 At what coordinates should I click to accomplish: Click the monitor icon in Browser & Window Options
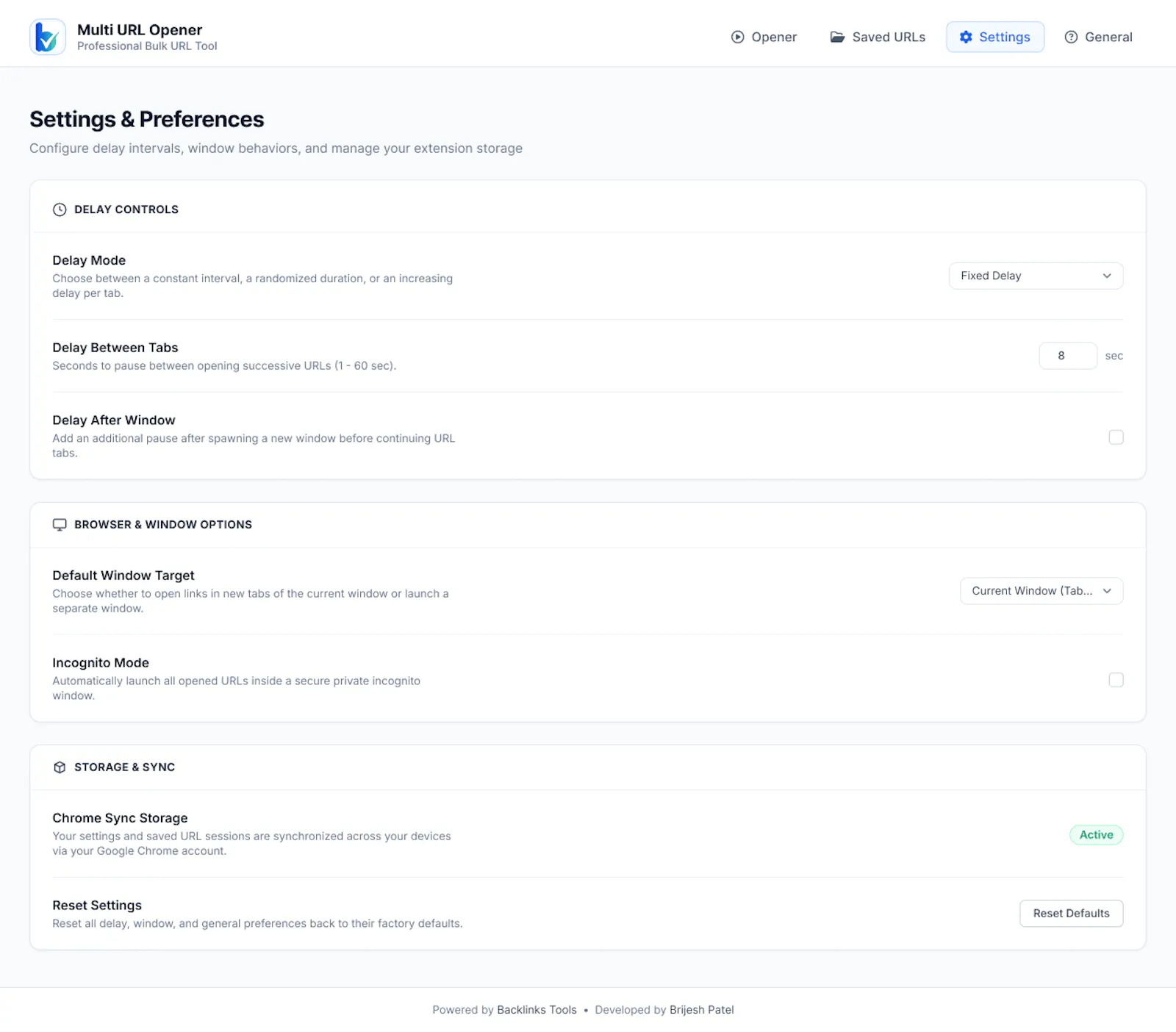[x=60, y=525]
